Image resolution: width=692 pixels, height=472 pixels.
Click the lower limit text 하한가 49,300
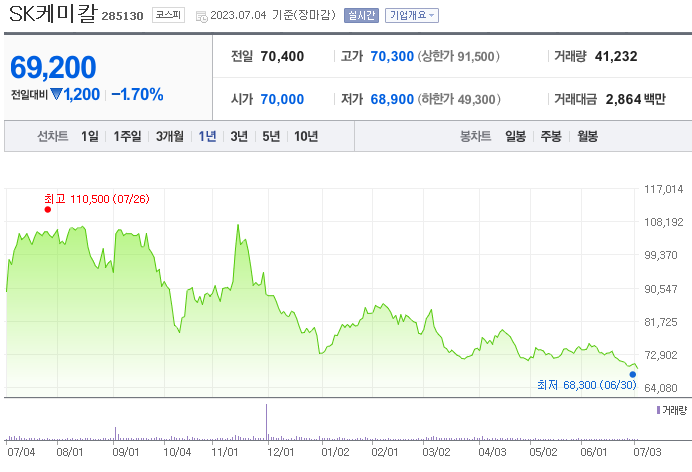click(459, 99)
